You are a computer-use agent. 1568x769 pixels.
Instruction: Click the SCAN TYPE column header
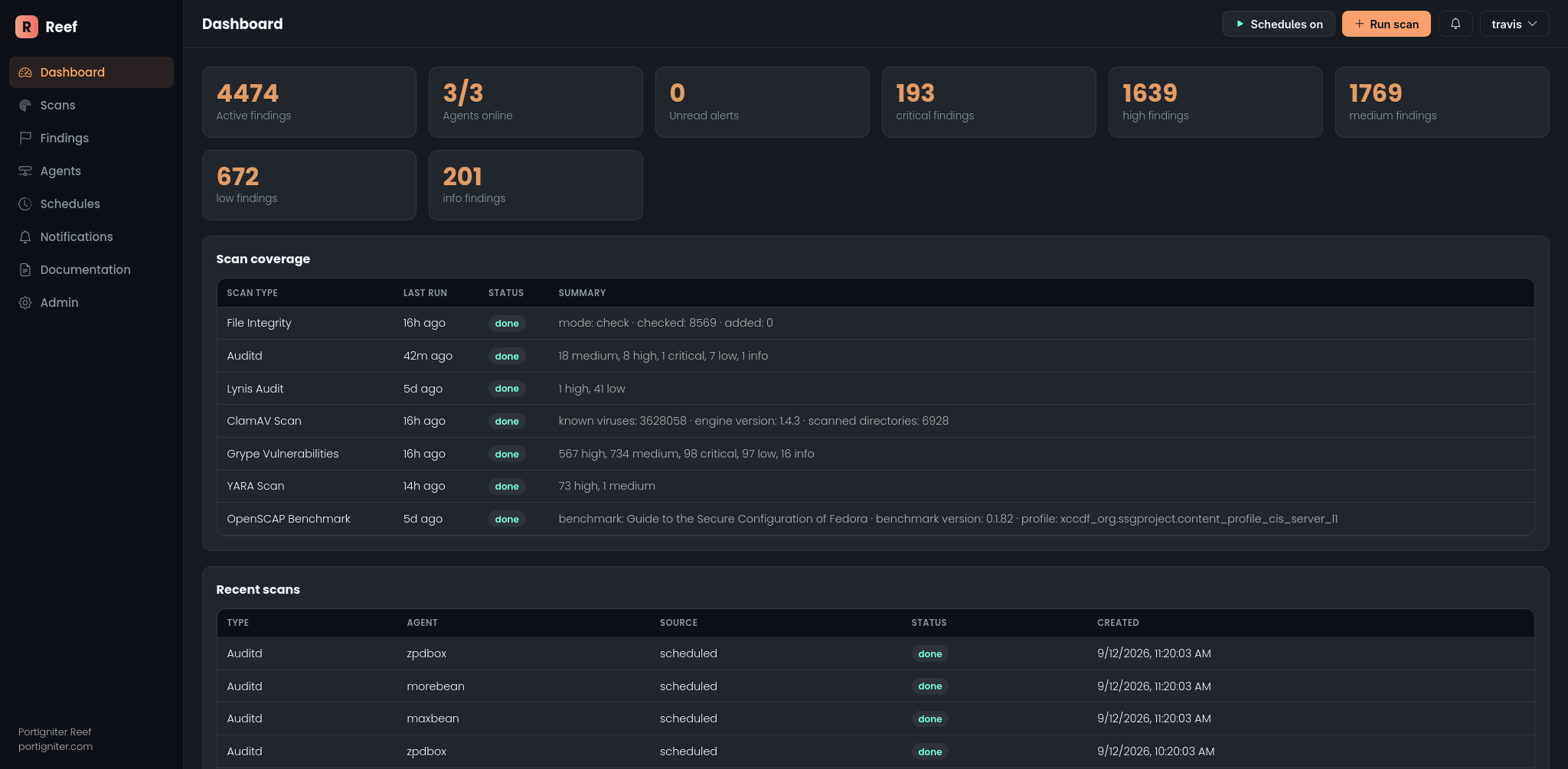(x=252, y=293)
